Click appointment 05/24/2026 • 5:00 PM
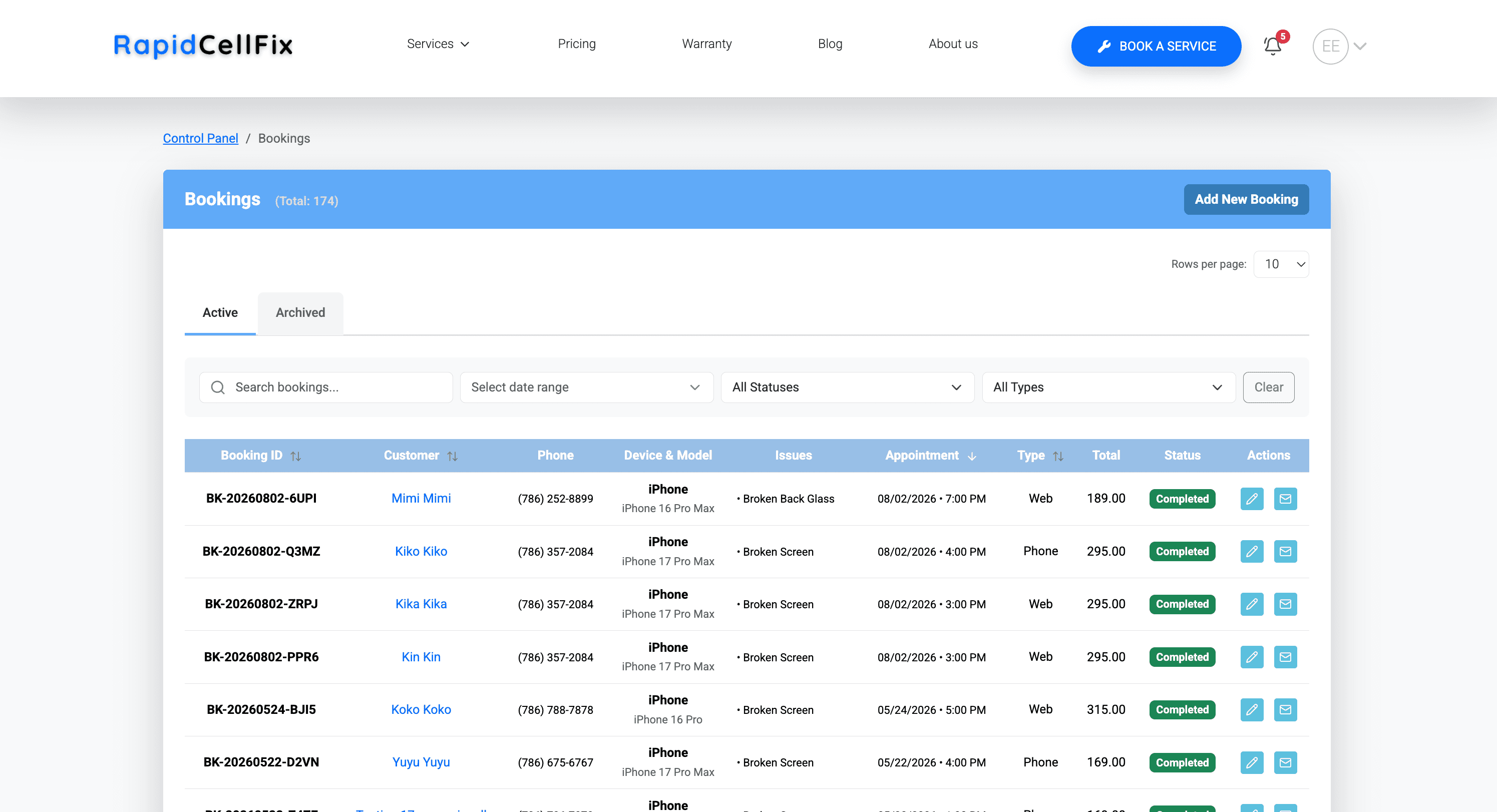This screenshot has width=1497, height=812. point(931,710)
